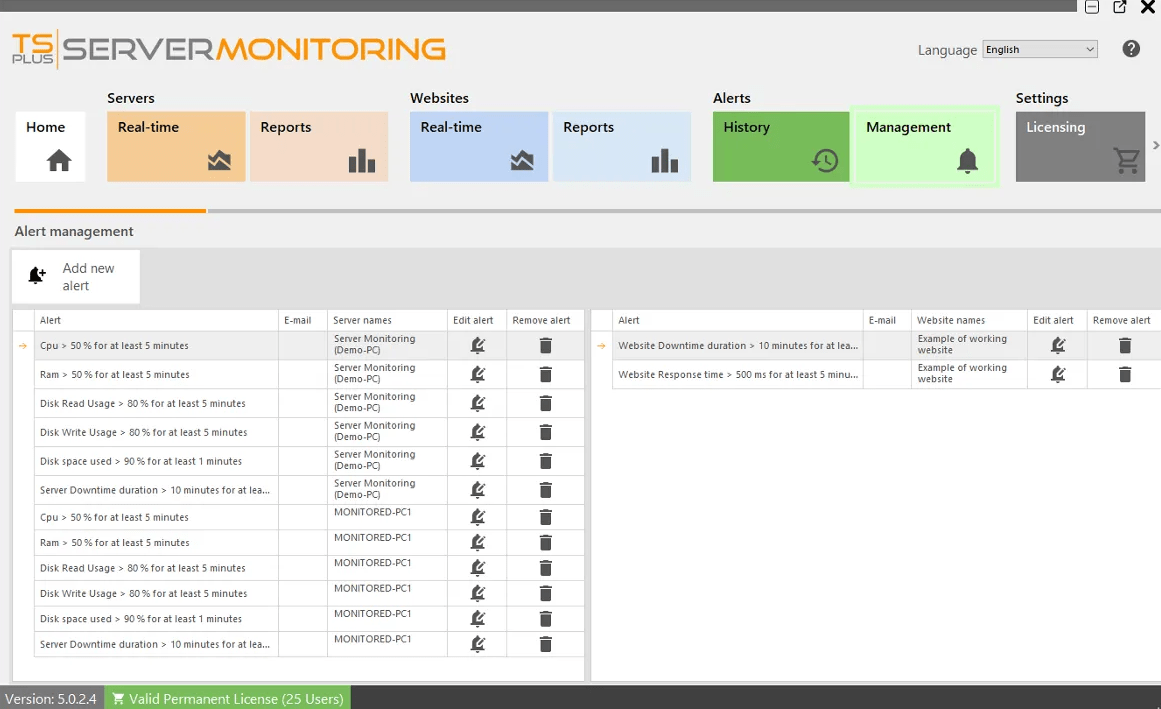The height and width of the screenshot is (709, 1161).
Task: Edit Demo-PC Ram > 50 % alert
Action: 478,374
